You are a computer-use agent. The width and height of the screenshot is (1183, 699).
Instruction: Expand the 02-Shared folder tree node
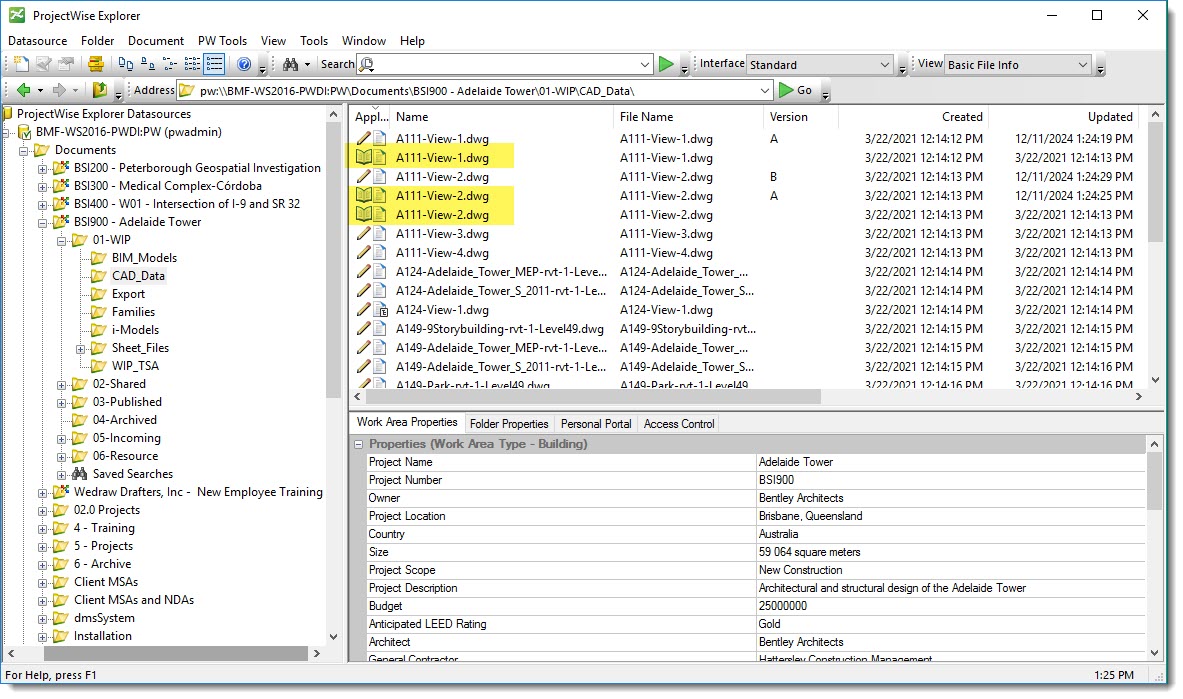pos(62,384)
